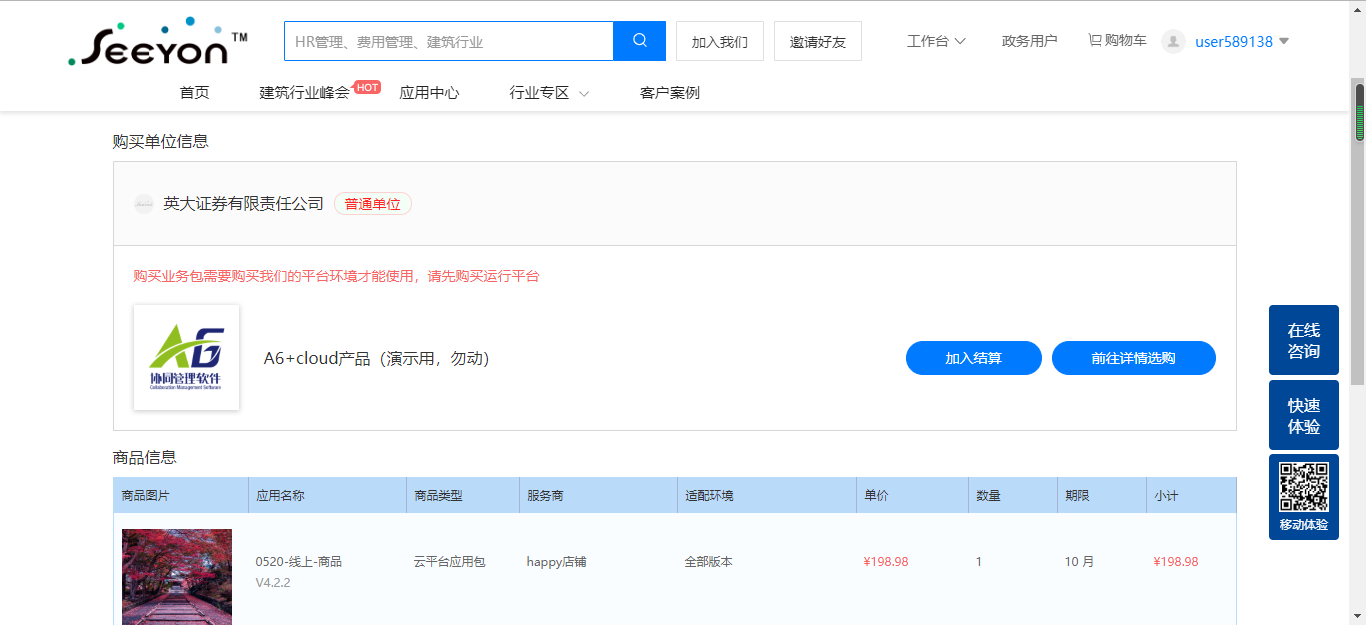The width and height of the screenshot is (1366, 625).
Task: Click the A6 协同管理软件 product image
Action: tap(186, 358)
